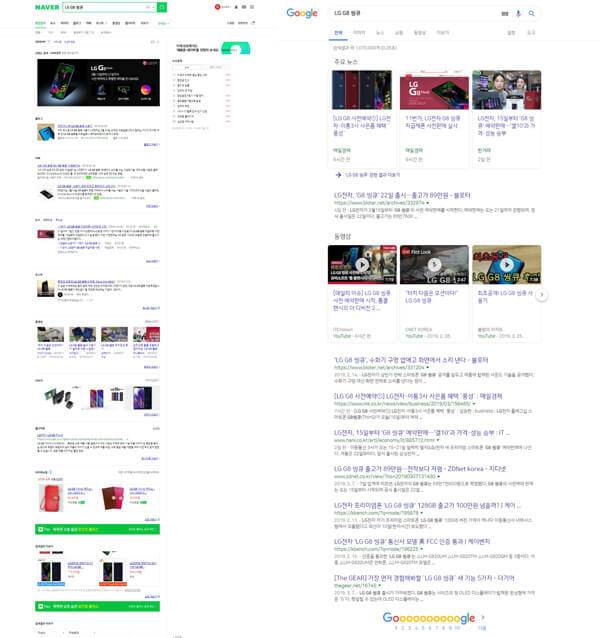Click into the Google search input field
The height and width of the screenshot is (638, 600).
[x=410, y=13]
